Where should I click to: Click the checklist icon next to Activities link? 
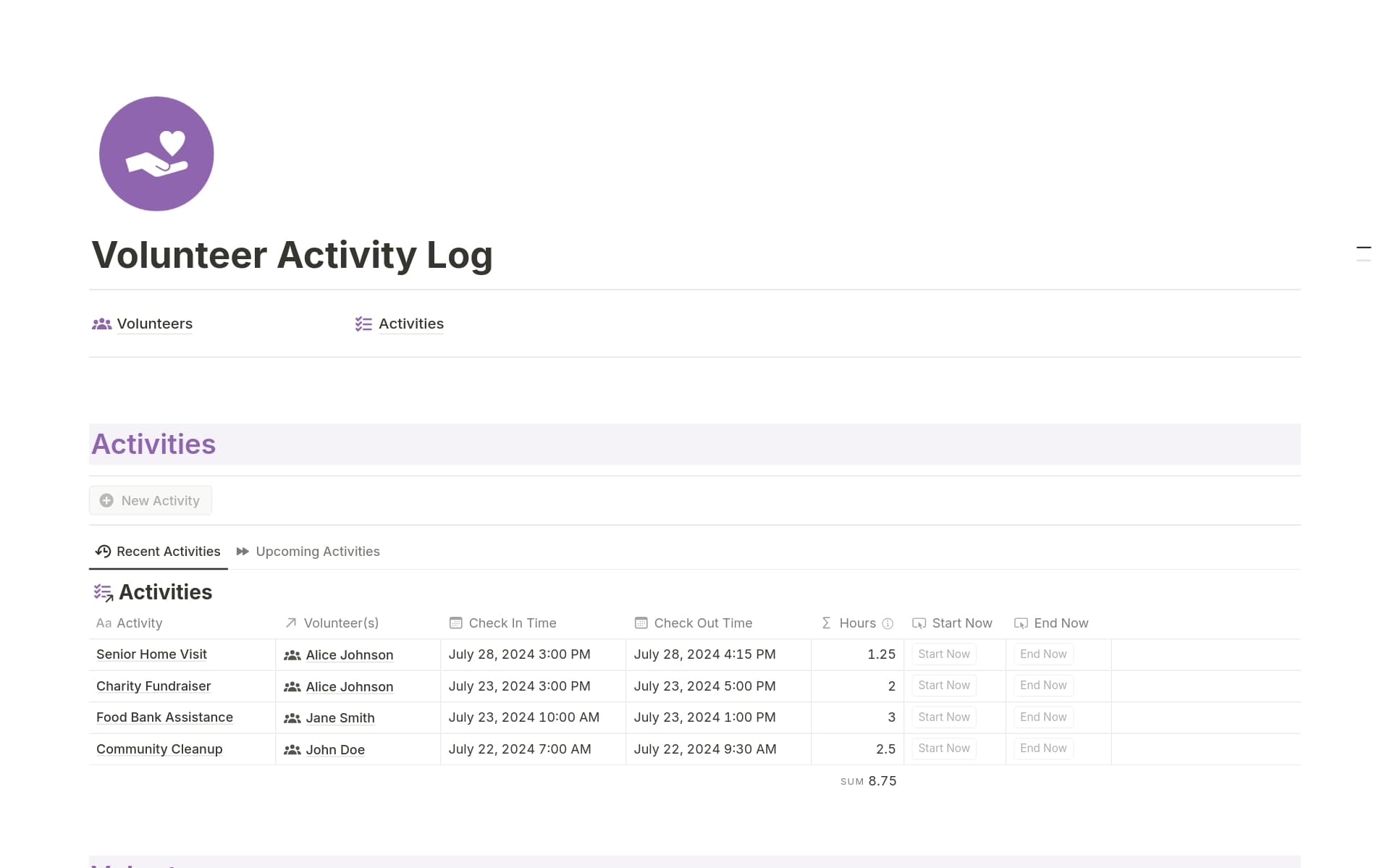click(x=363, y=324)
